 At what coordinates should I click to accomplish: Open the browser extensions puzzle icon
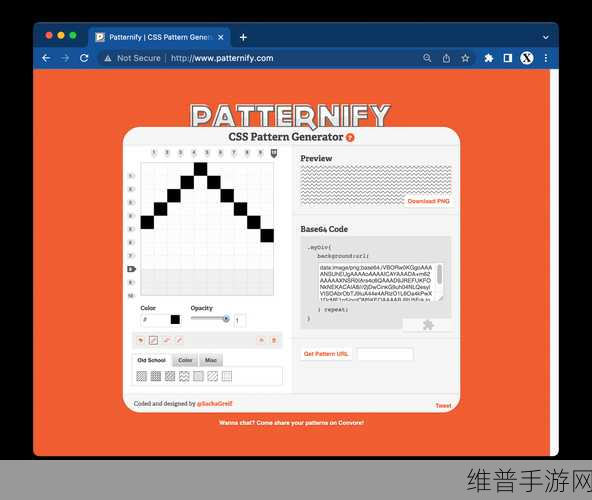click(489, 58)
